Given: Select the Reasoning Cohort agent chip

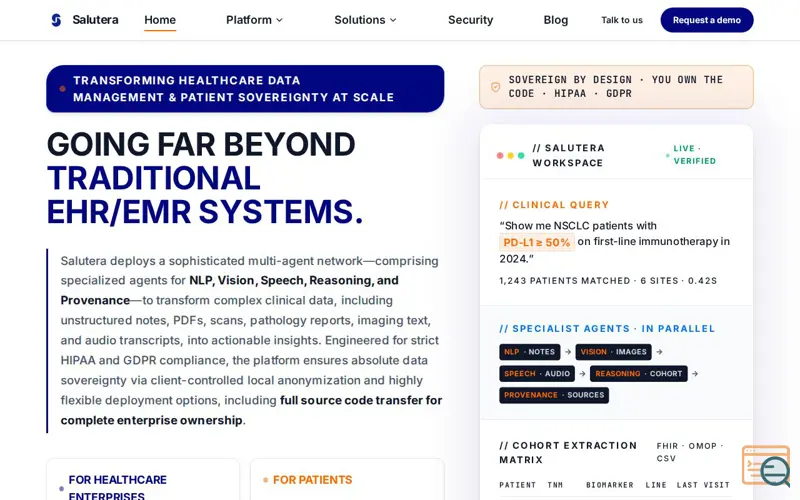Looking at the screenshot, I should [x=639, y=374].
